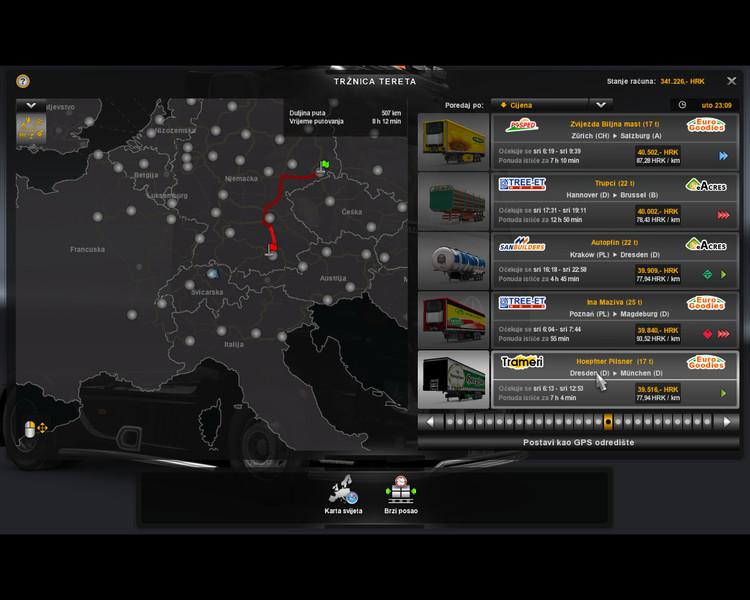The height and width of the screenshot is (600, 750).
Task: Click the mouse pan hint icon
Action: 35,428
